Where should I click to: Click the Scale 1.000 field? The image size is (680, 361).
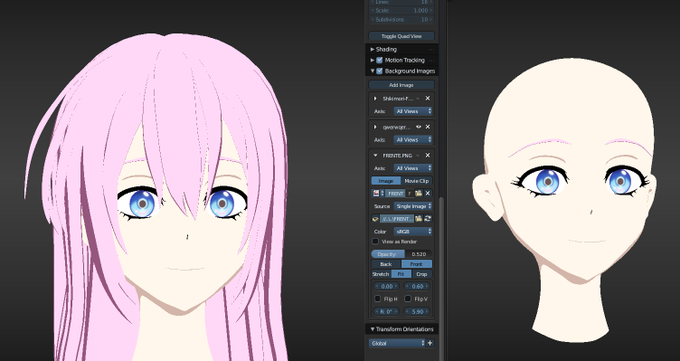pos(401,10)
